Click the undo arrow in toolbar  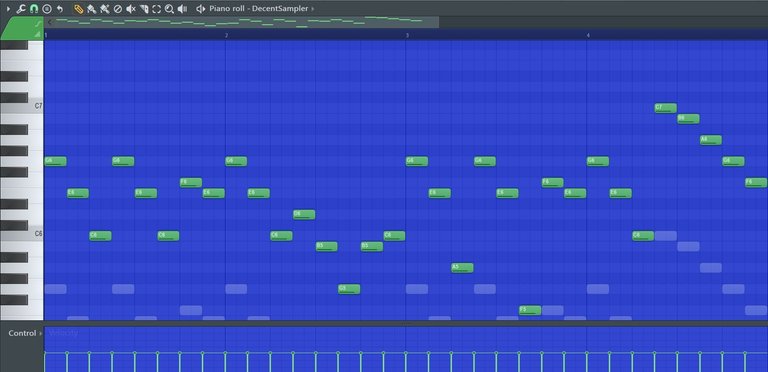pyautogui.click(x=60, y=9)
